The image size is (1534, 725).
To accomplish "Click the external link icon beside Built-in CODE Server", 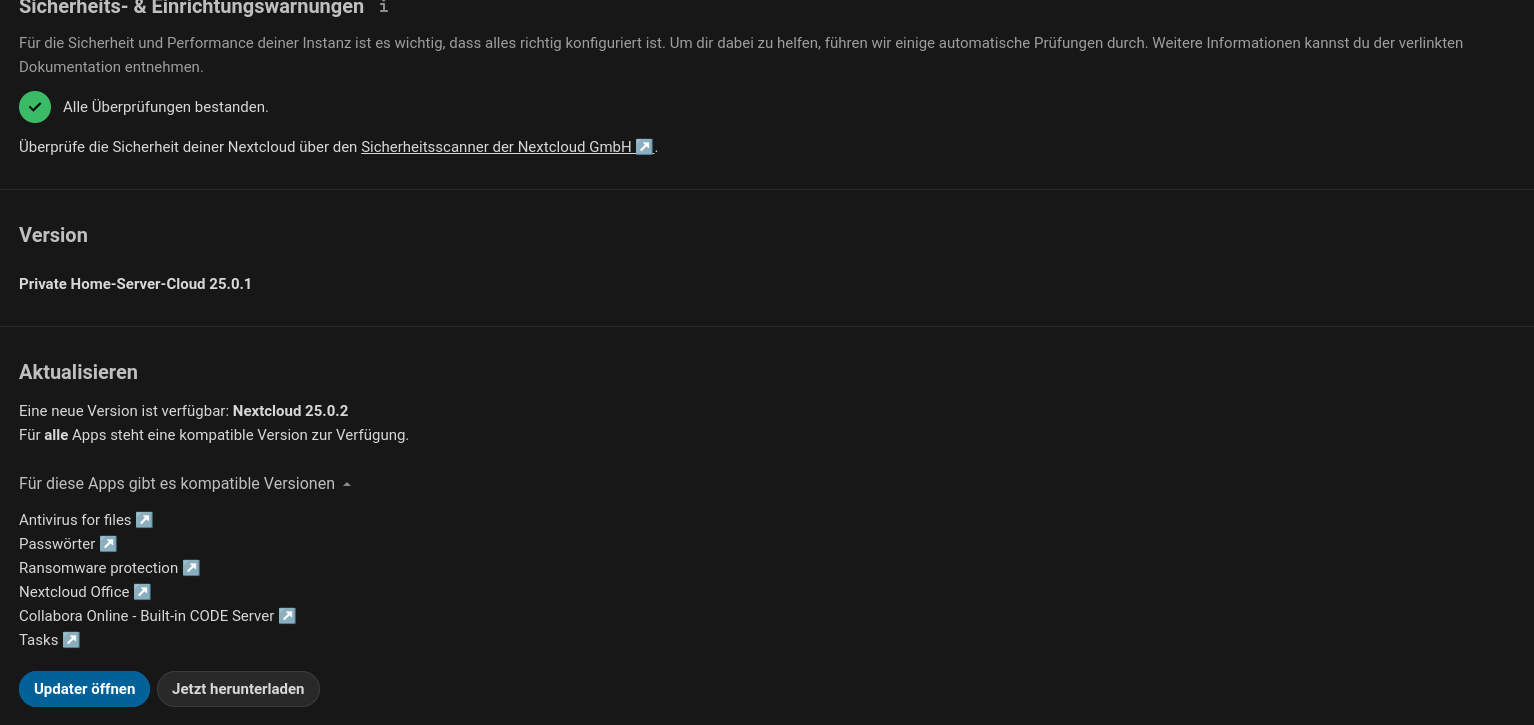I will (x=287, y=616).
